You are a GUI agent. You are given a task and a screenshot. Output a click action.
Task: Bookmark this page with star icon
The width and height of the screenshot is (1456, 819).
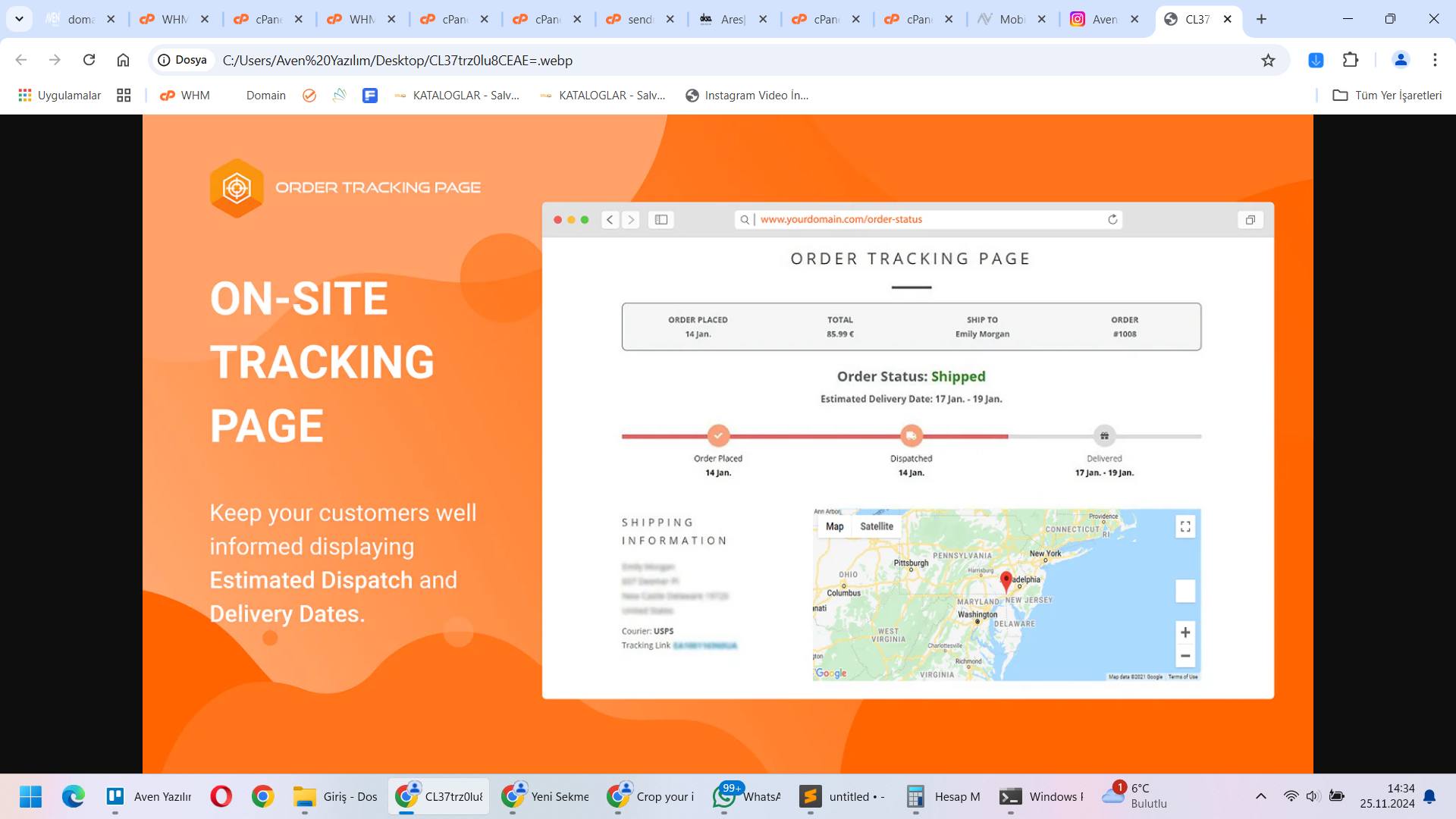pos(1268,60)
